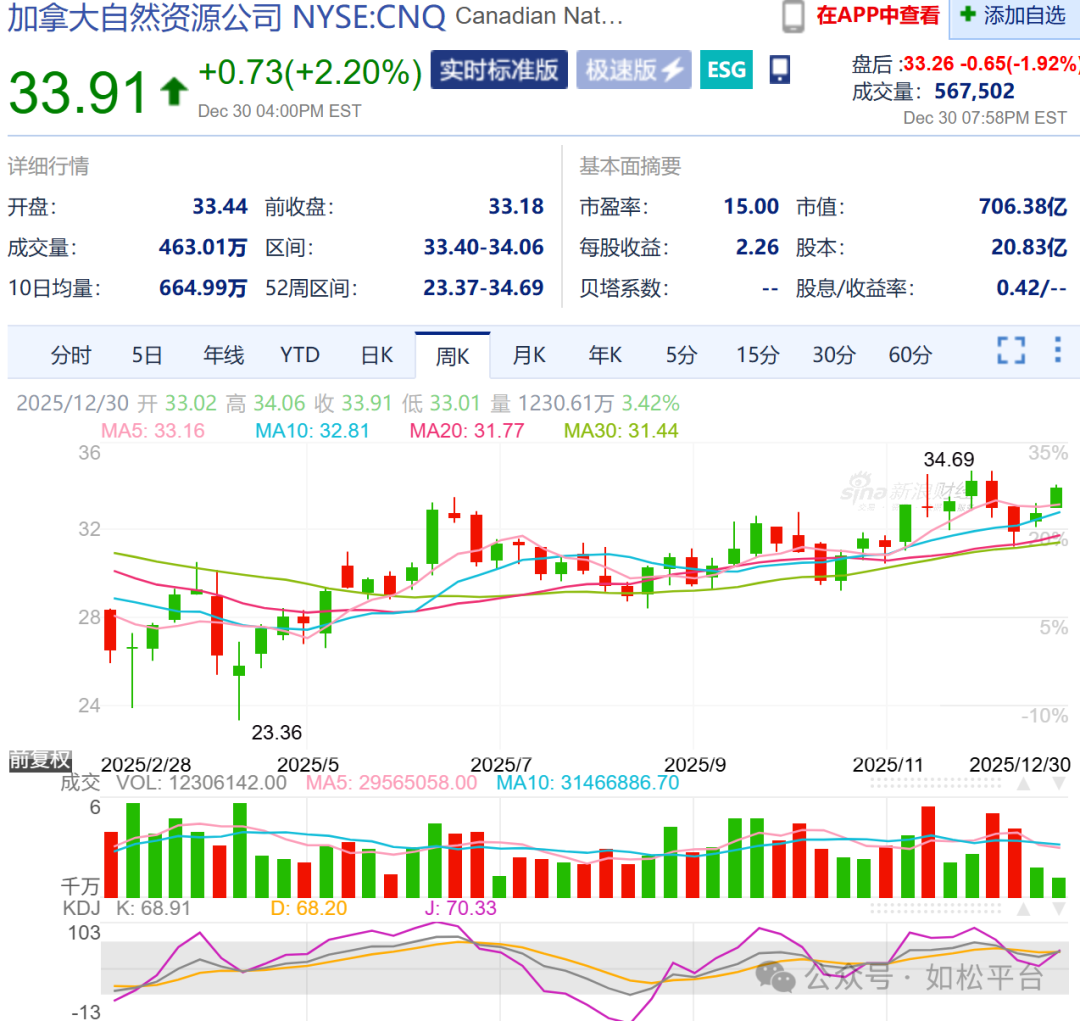Viewport: 1080px width, 1021px height.
Task: Select the 日K daily chart tab
Action: tap(377, 355)
